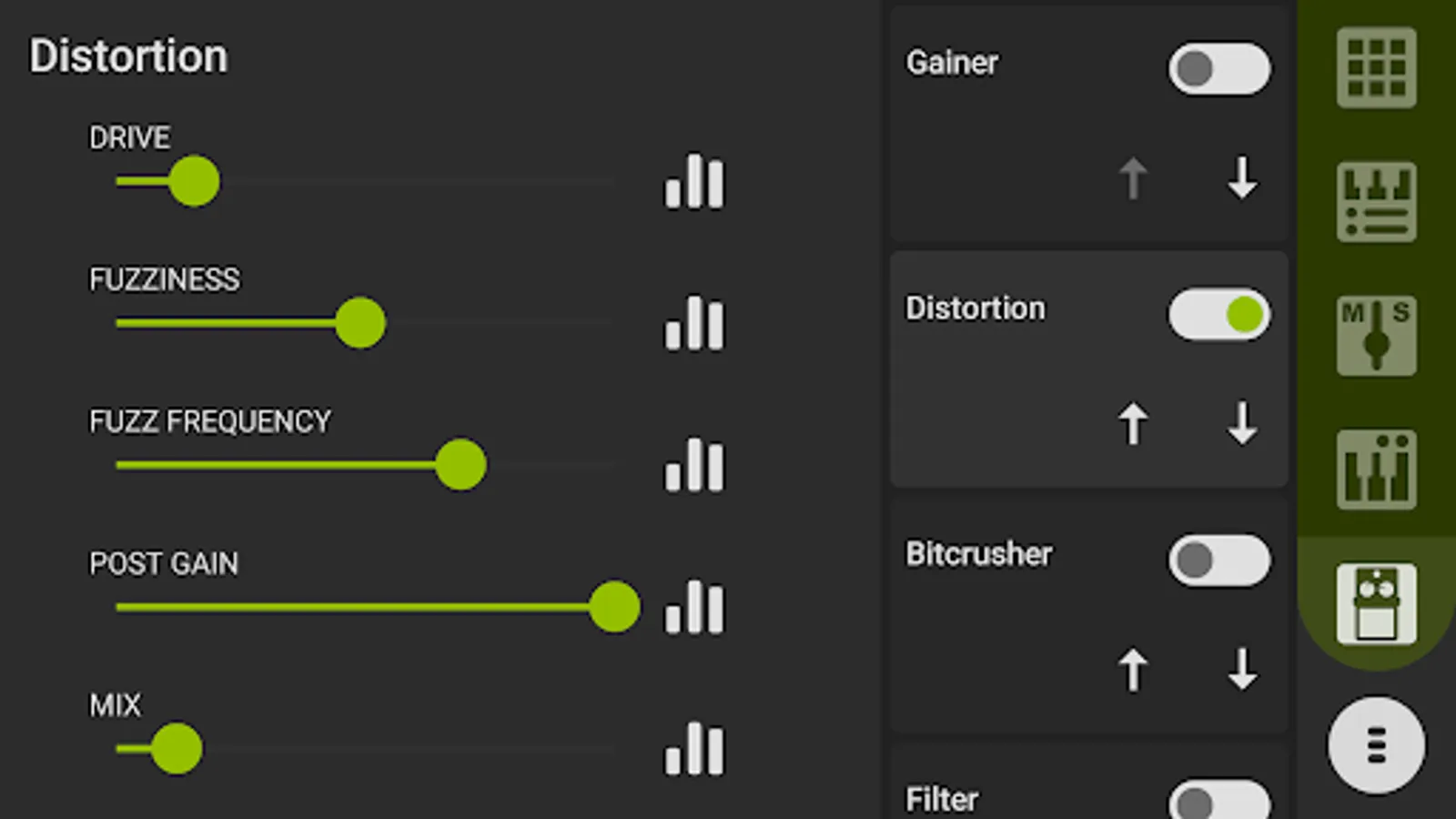This screenshot has height=819, width=1456.
Task: Toggle the Filter effect switch
Action: [1218, 801]
